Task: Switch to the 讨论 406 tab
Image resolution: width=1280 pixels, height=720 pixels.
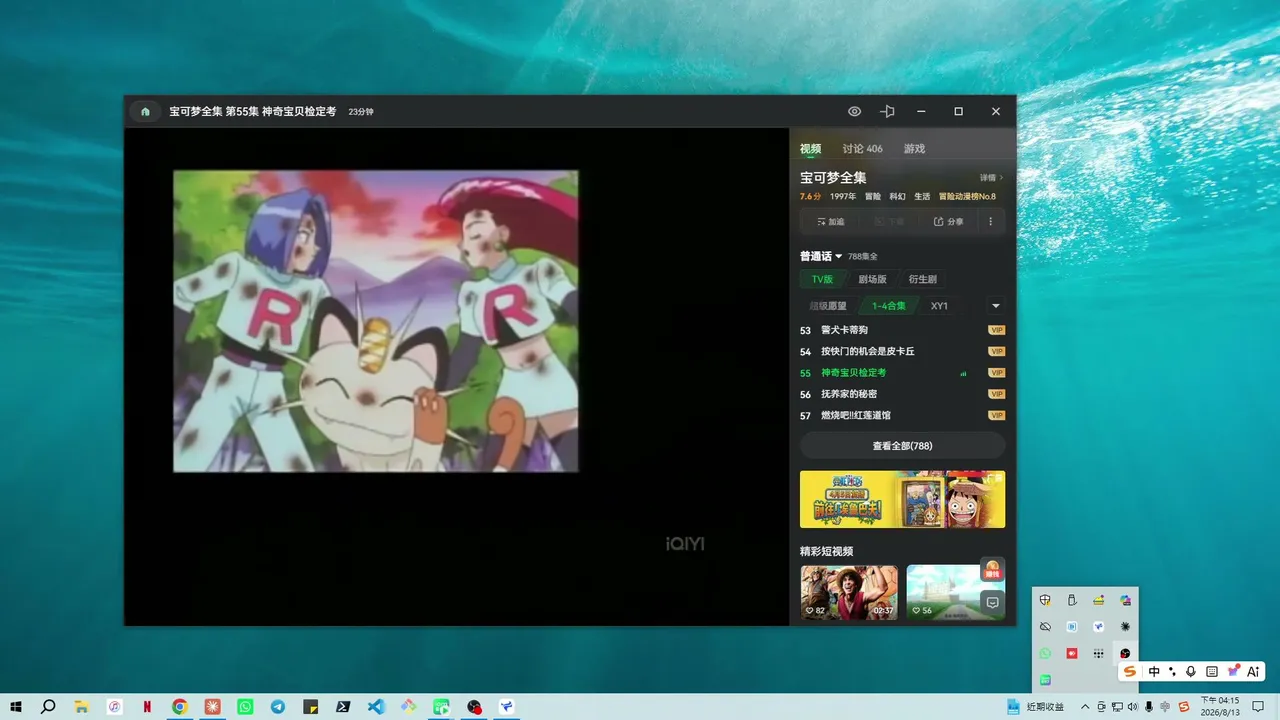Action: [862, 149]
